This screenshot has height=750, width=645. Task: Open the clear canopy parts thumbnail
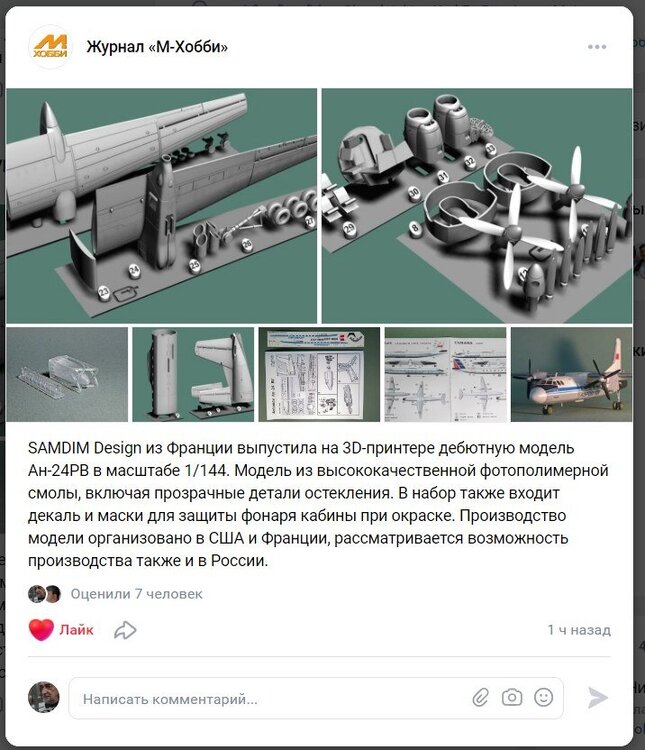tap(67, 375)
